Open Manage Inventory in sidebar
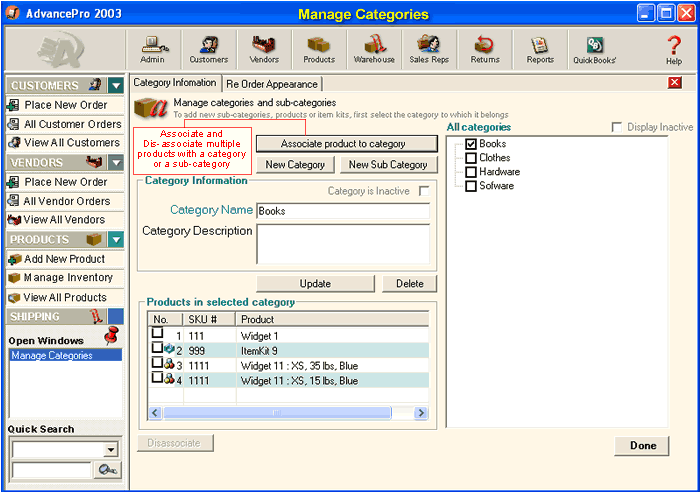The image size is (700, 492). tap(65, 278)
